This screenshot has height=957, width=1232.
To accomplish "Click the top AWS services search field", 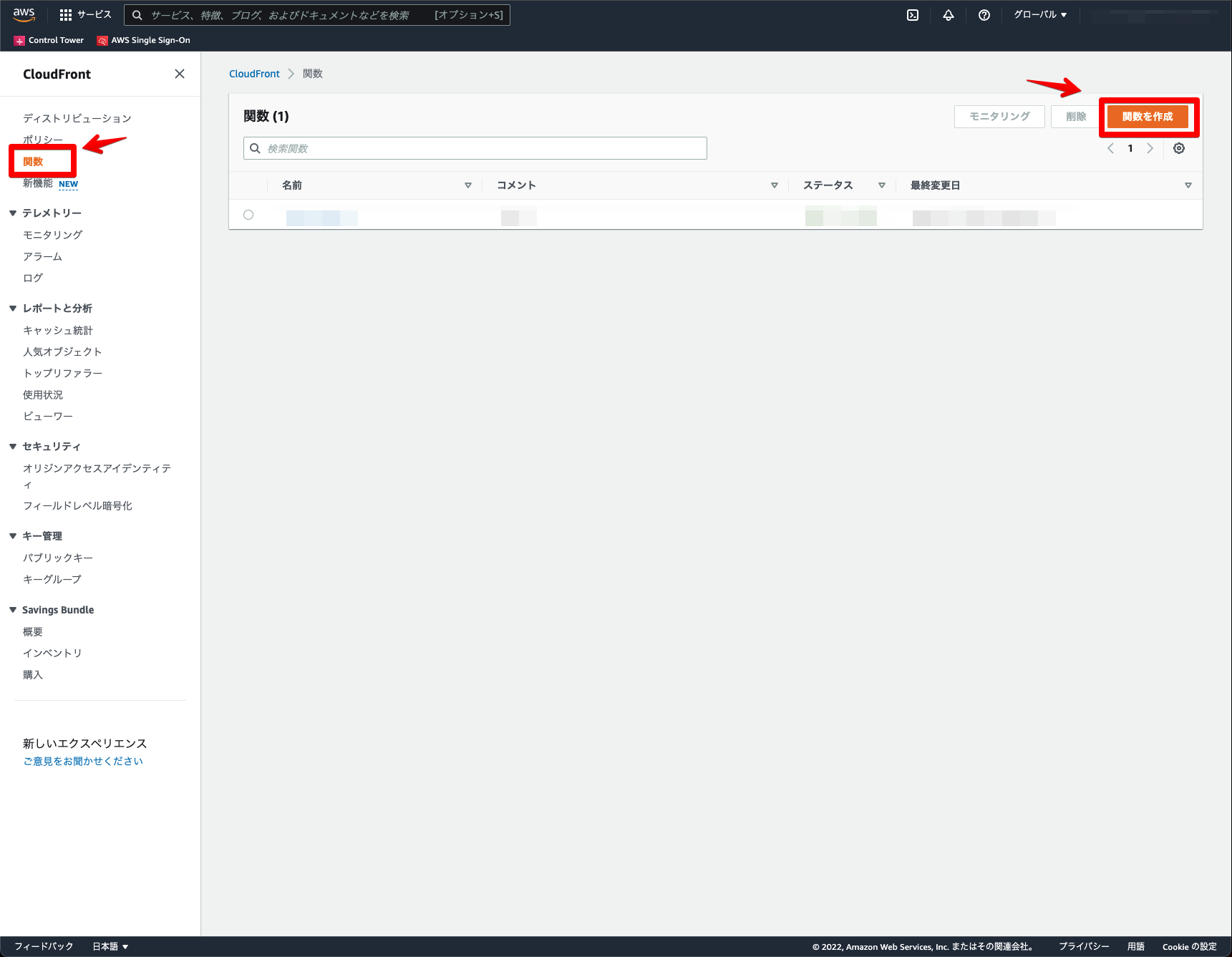I will click(x=317, y=15).
